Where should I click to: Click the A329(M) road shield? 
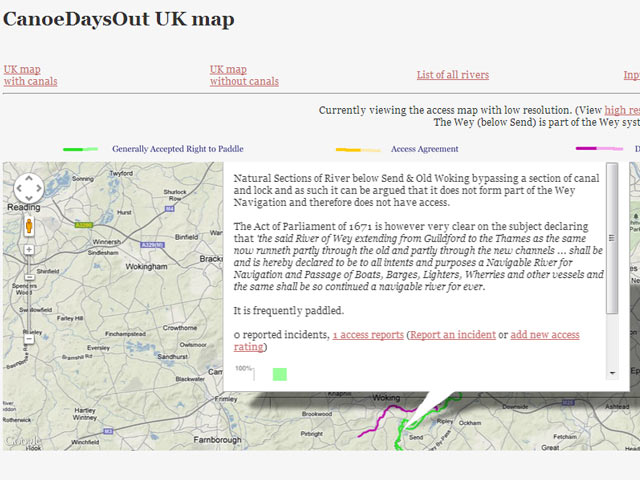pos(153,245)
